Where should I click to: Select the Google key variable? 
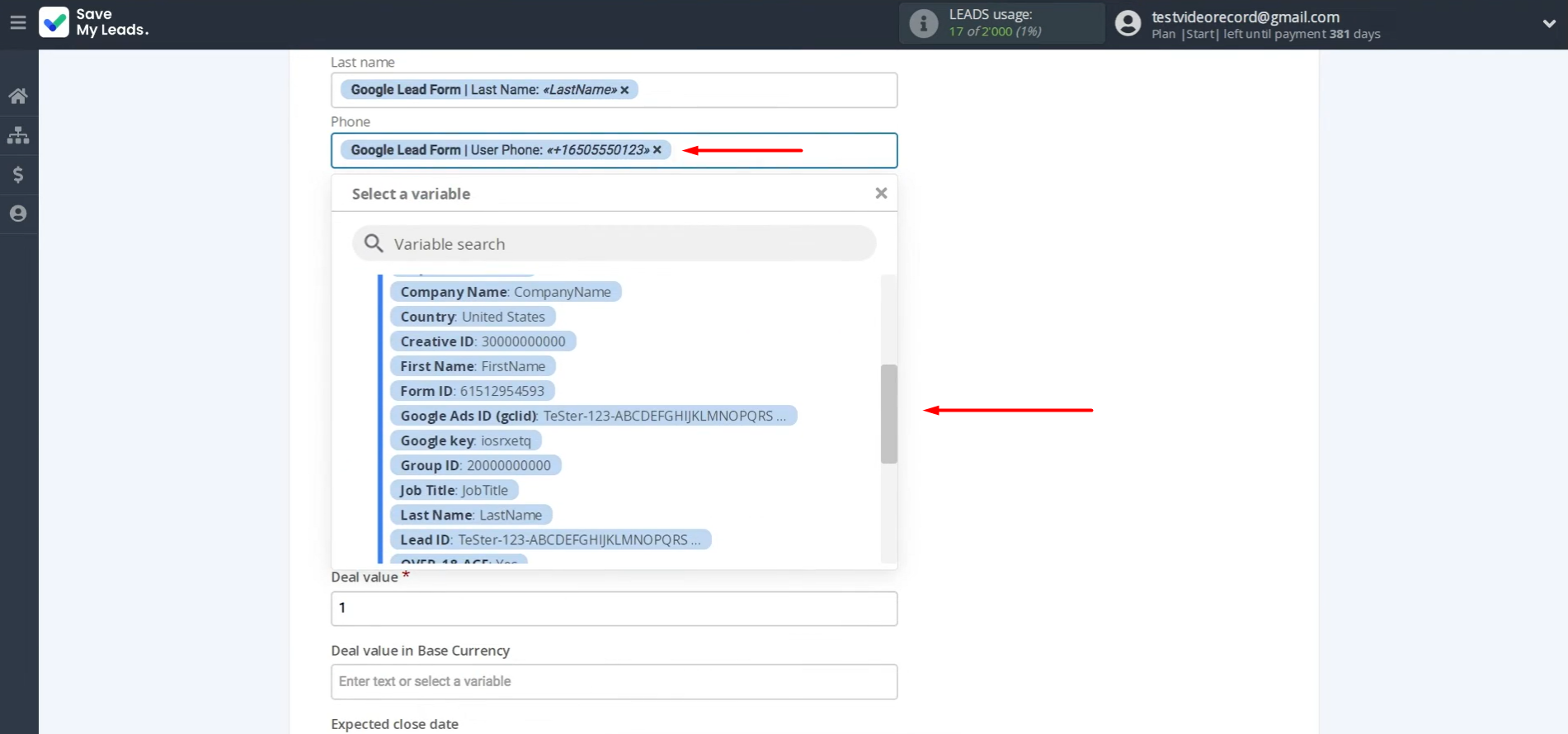tap(465, 440)
